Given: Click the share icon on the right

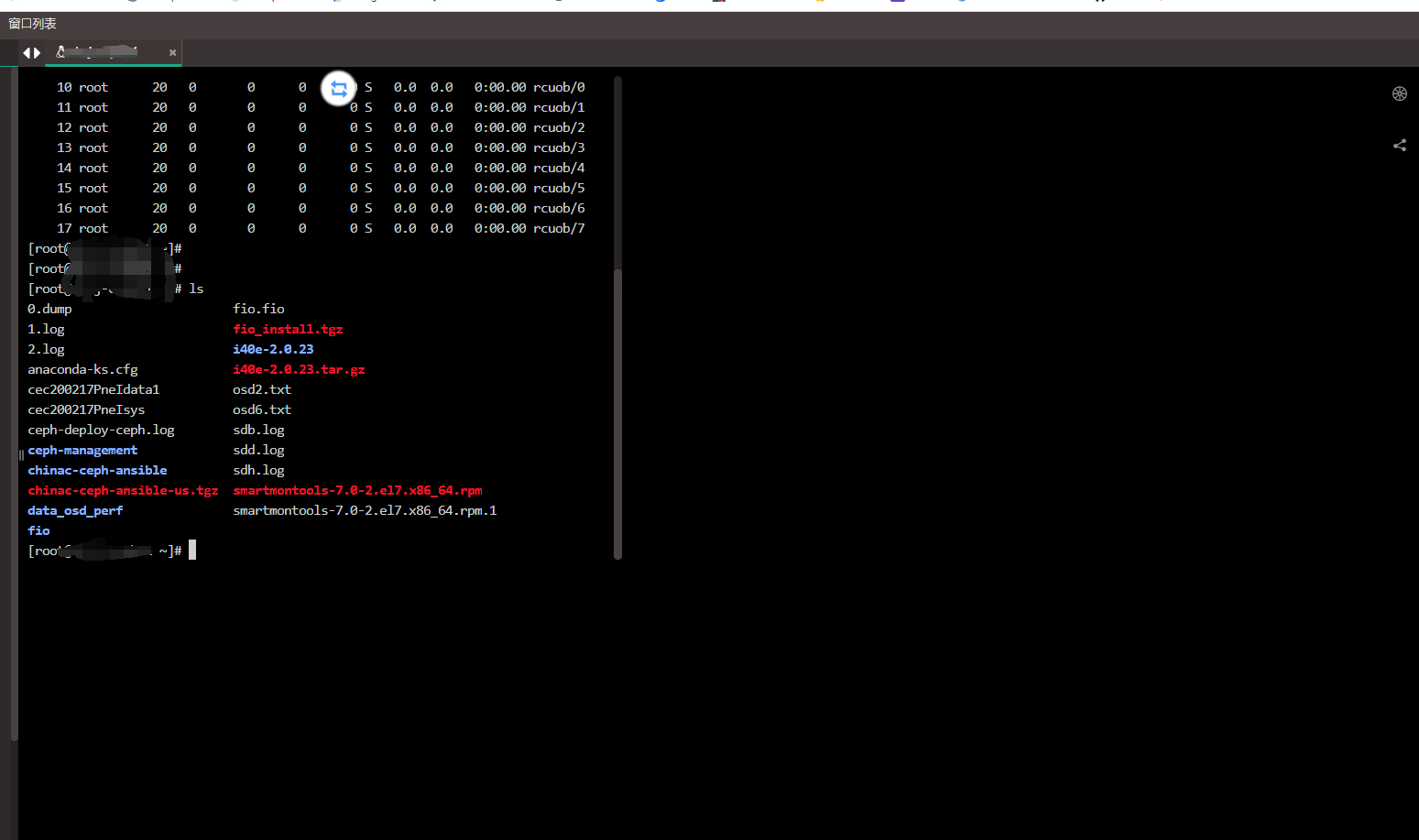Looking at the screenshot, I should tap(1400, 145).
